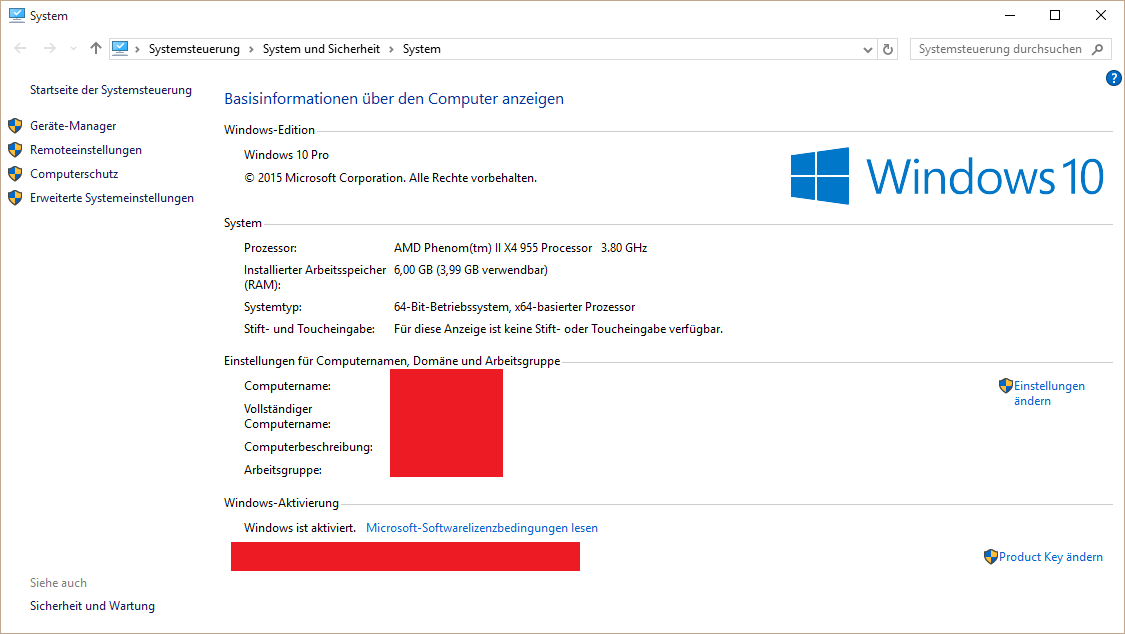Click shield icon beside Erweiterte Systemeinstellungen
The width and height of the screenshot is (1125, 634).
point(15,198)
